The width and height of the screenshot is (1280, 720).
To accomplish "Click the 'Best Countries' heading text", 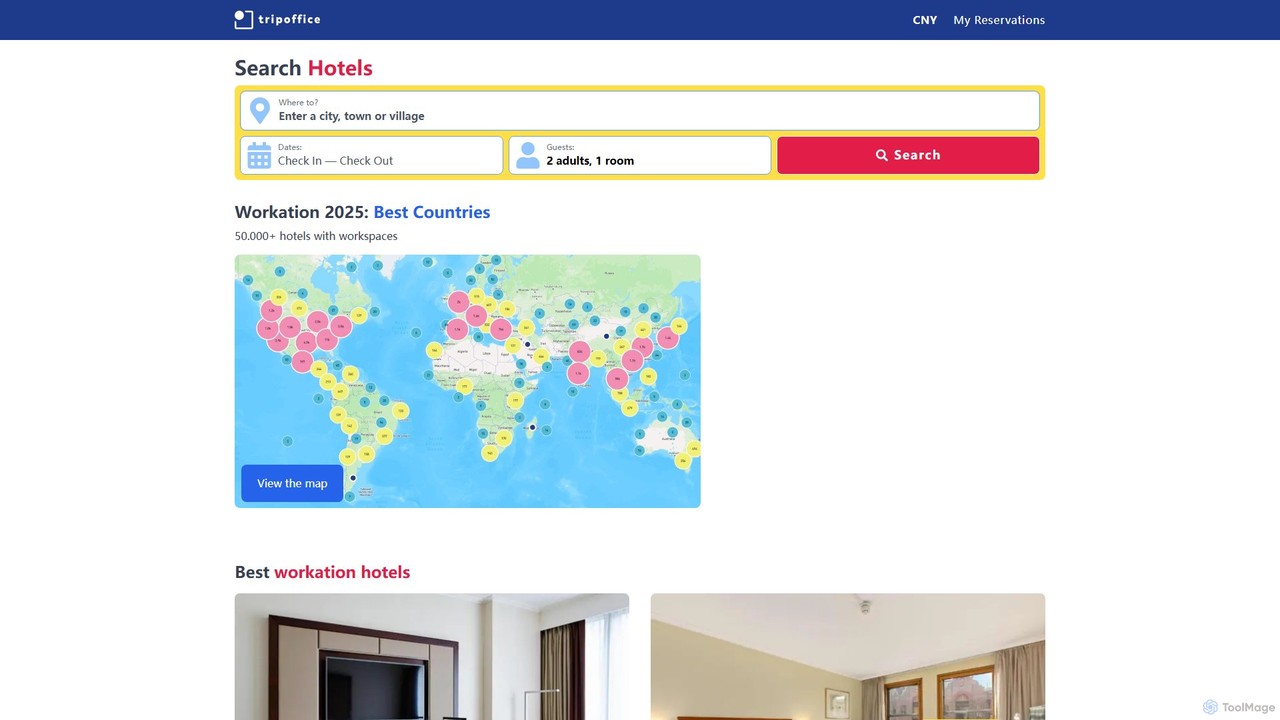I will tap(432, 212).
